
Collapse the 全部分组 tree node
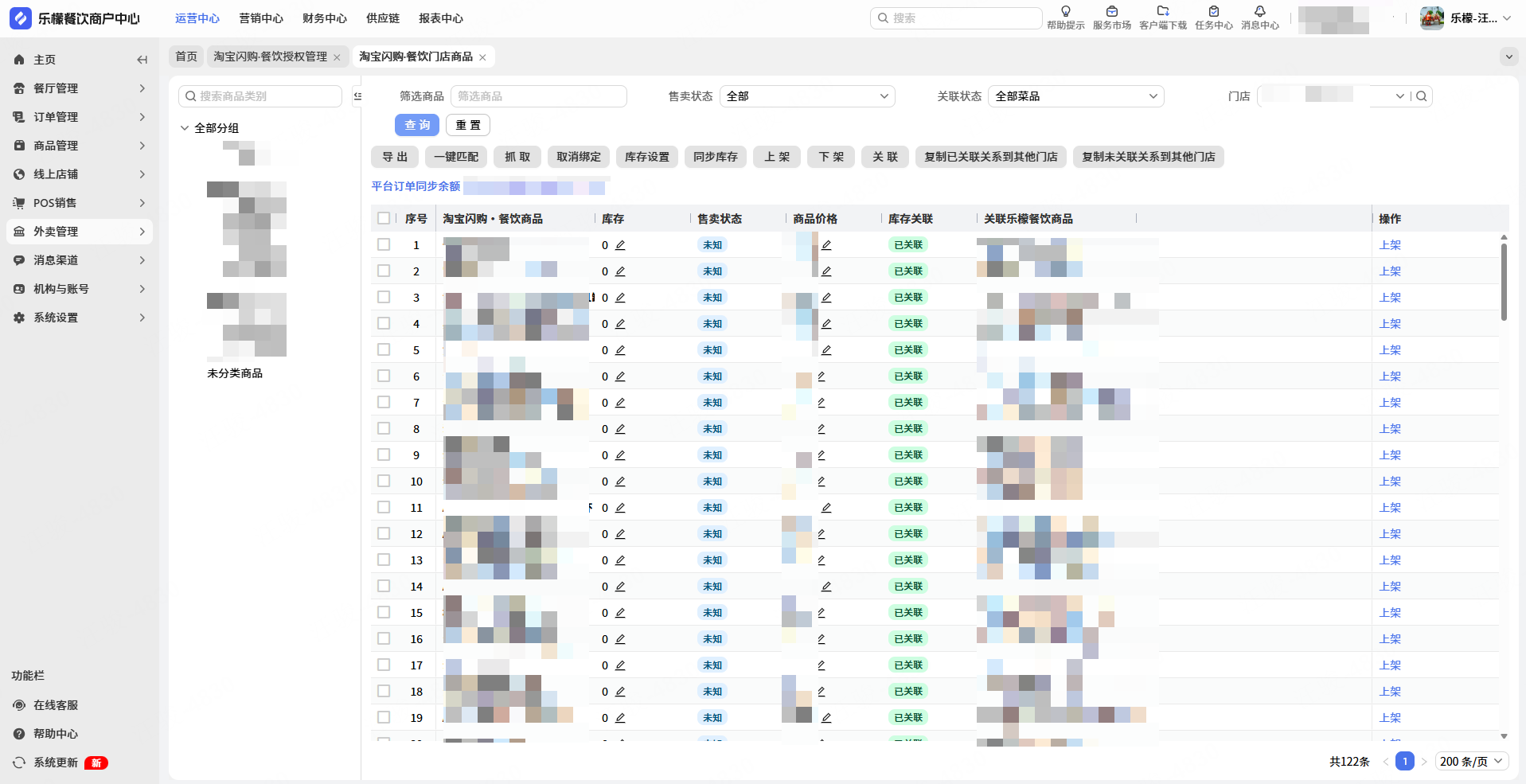pos(185,128)
